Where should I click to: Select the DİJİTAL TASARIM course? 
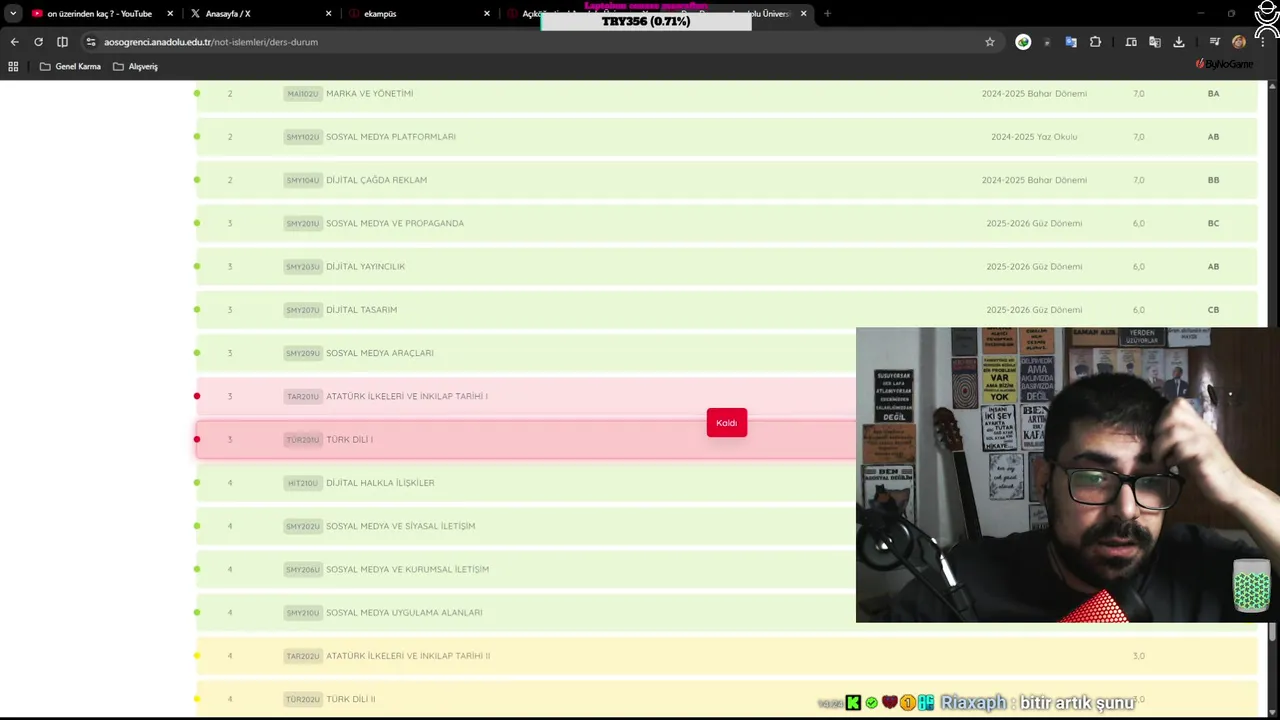click(361, 310)
